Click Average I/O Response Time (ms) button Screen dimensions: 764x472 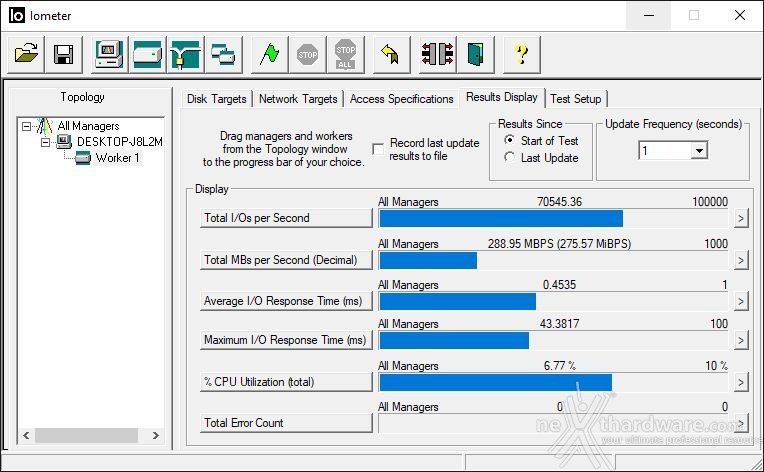286,301
